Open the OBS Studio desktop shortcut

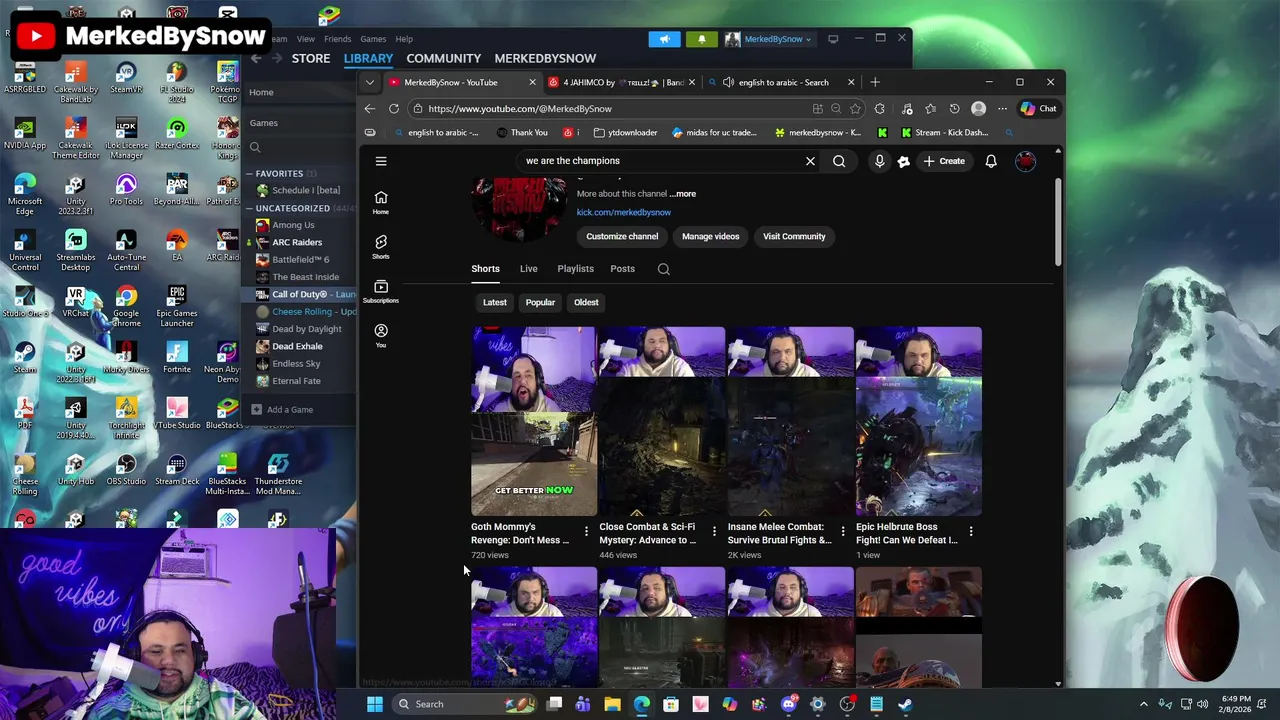point(126,471)
